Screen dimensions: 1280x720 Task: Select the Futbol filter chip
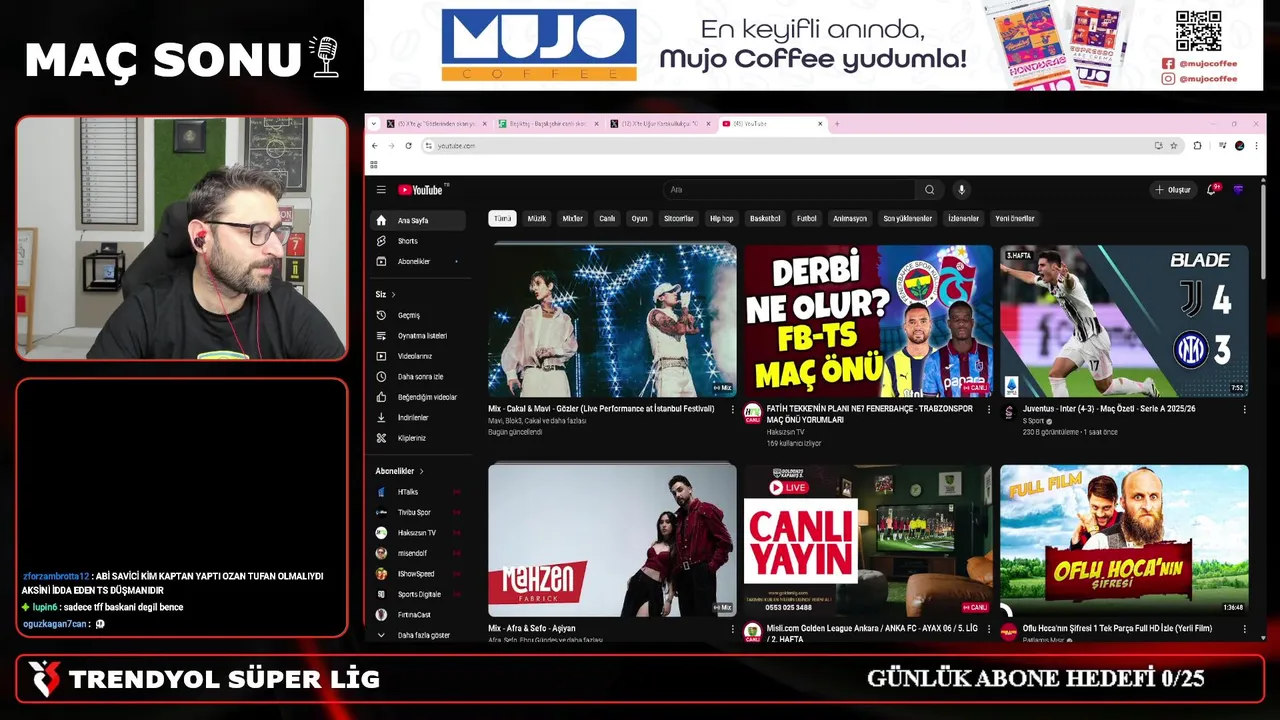point(806,218)
